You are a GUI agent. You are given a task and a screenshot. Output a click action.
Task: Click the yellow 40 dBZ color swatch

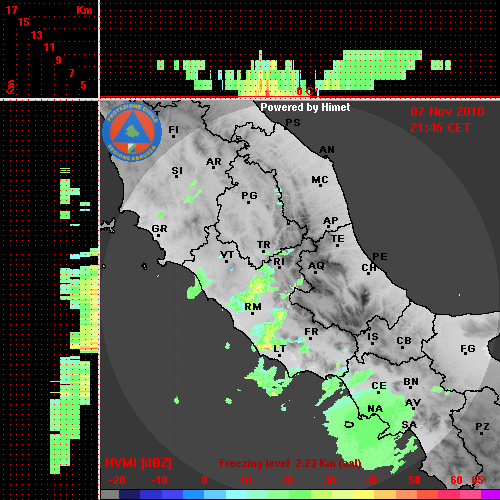(363, 494)
